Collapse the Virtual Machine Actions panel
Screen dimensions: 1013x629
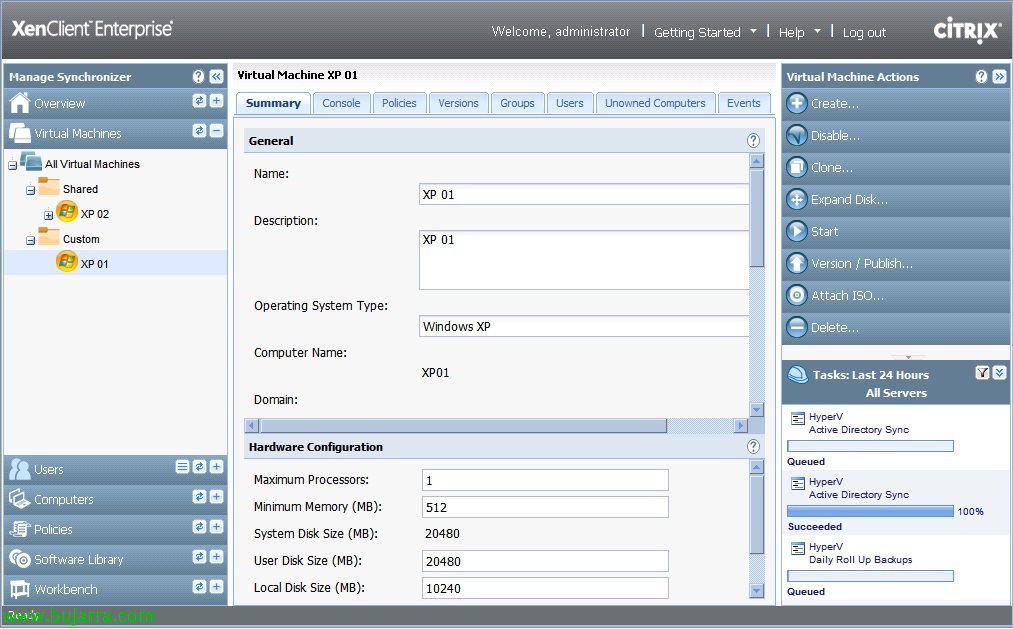[x=999, y=77]
